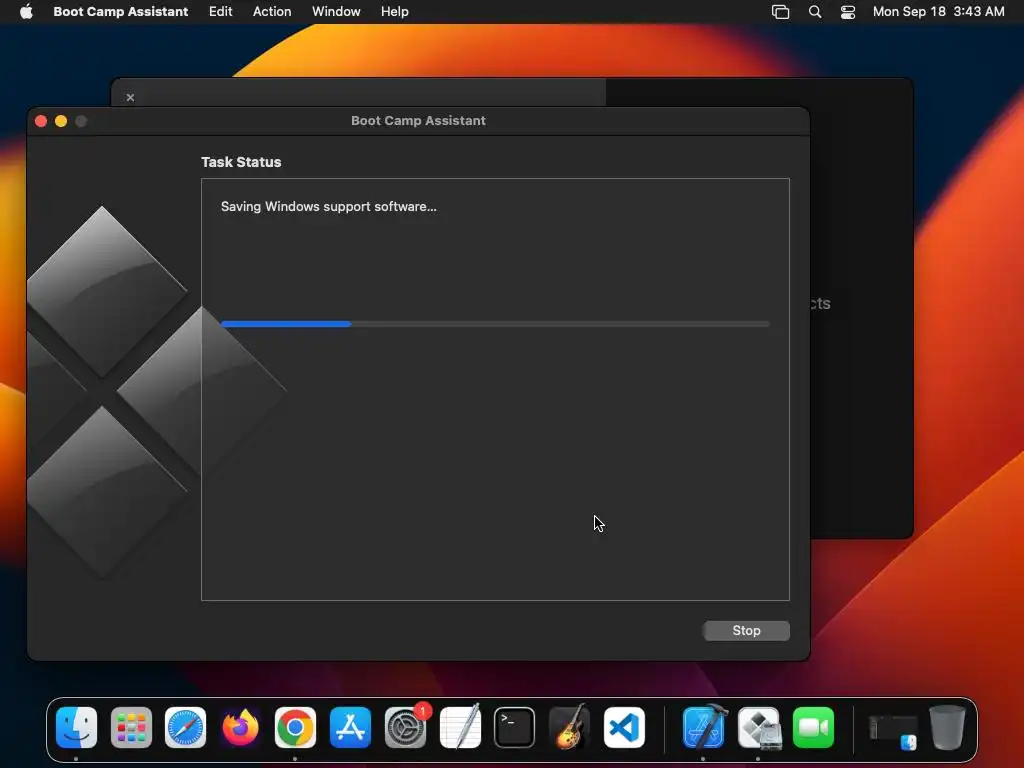Screen dimensions: 1024x768
Task: Open the Help menu
Action: tap(394, 11)
